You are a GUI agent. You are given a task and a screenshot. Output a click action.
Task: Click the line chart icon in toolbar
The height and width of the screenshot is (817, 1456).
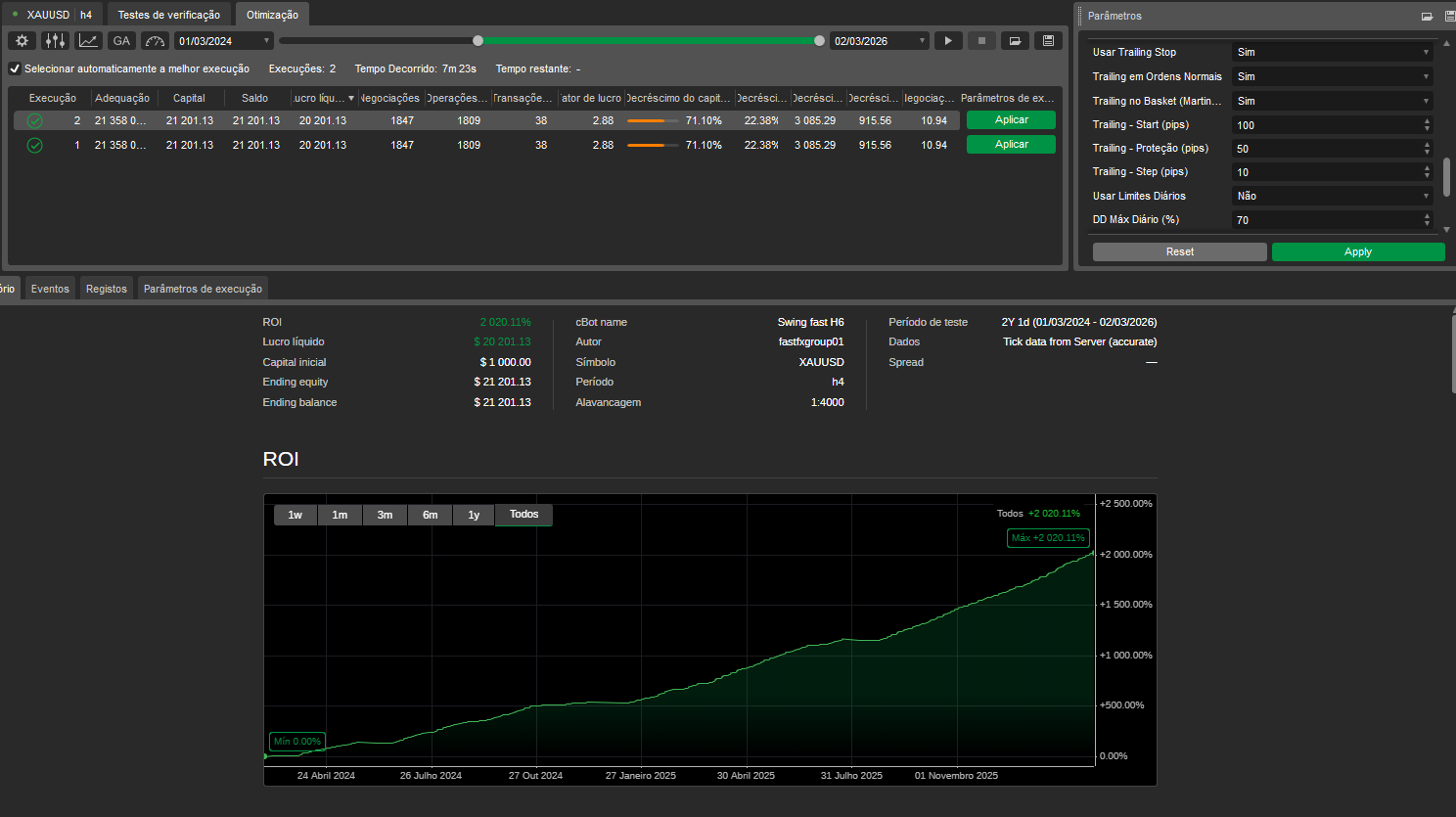(89, 41)
